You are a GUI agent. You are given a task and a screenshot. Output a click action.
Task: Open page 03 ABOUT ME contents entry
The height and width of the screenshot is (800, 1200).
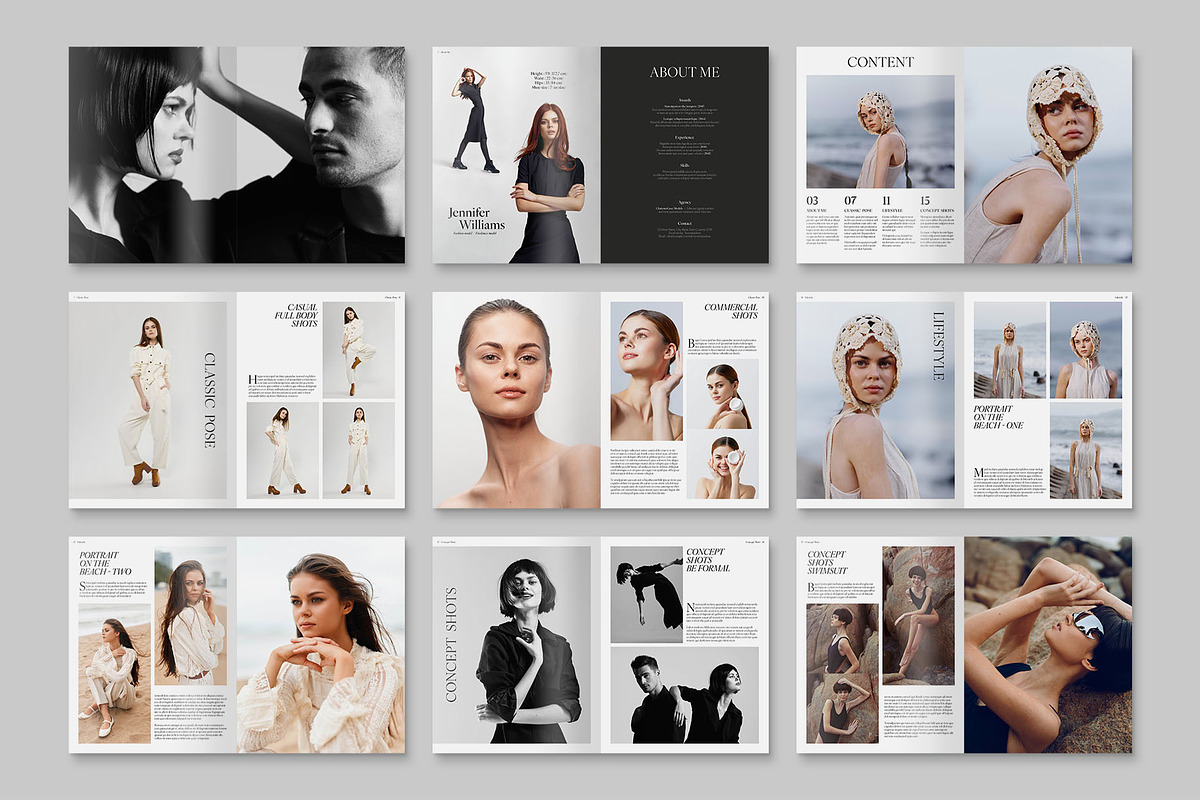[x=813, y=205]
